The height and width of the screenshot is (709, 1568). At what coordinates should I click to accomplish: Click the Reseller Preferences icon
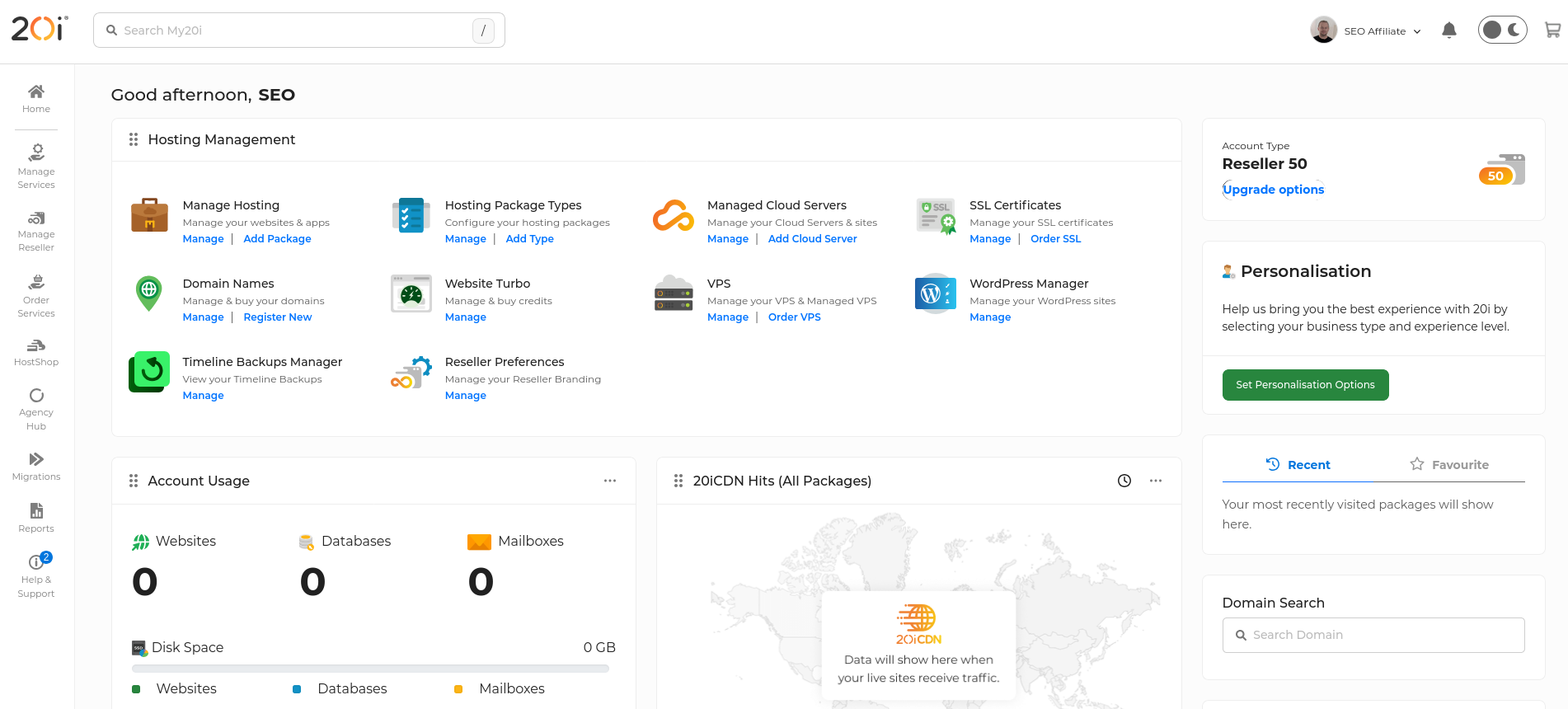point(411,373)
